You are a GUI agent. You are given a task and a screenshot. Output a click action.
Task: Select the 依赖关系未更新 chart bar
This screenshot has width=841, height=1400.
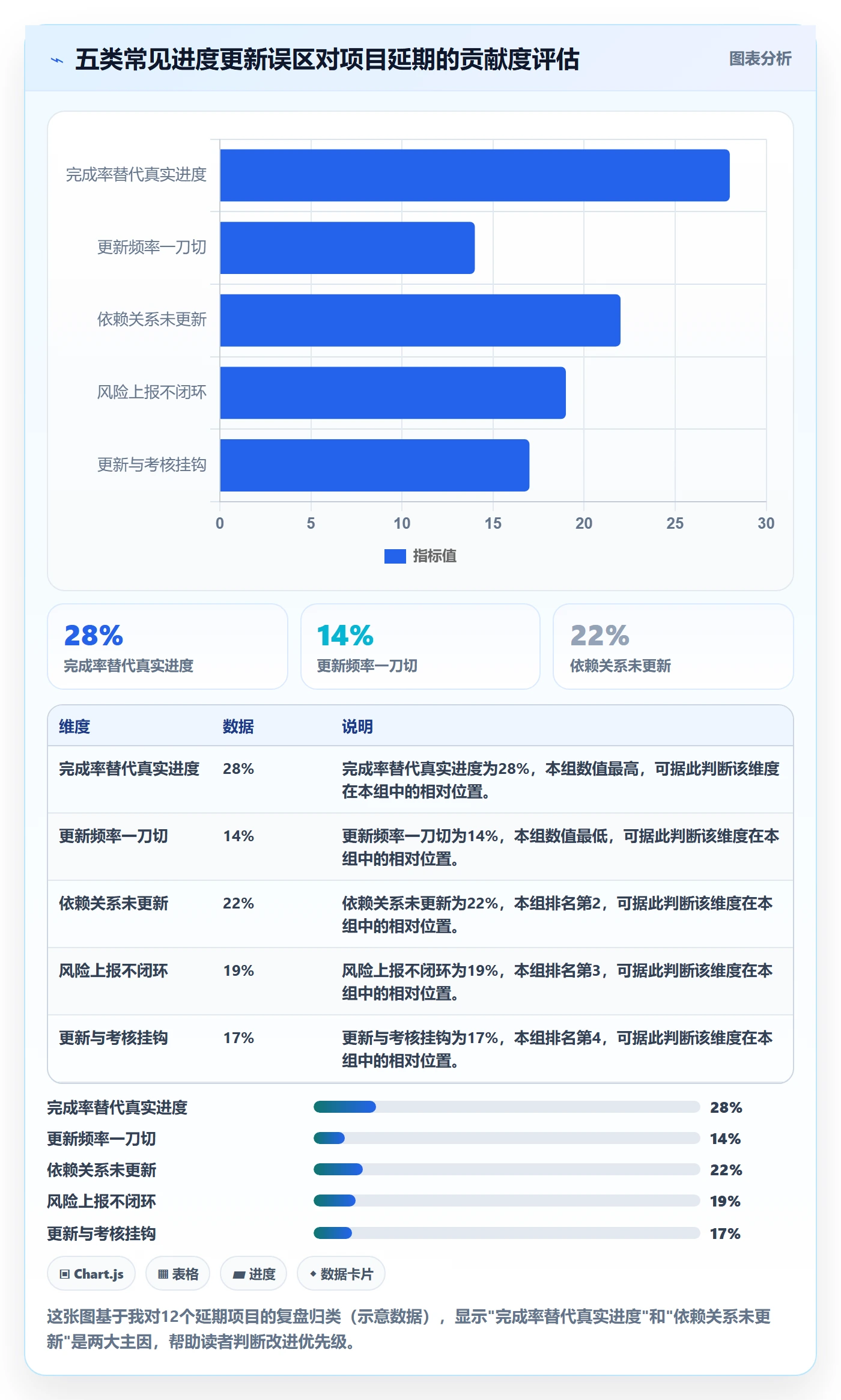pyautogui.click(x=420, y=320)
